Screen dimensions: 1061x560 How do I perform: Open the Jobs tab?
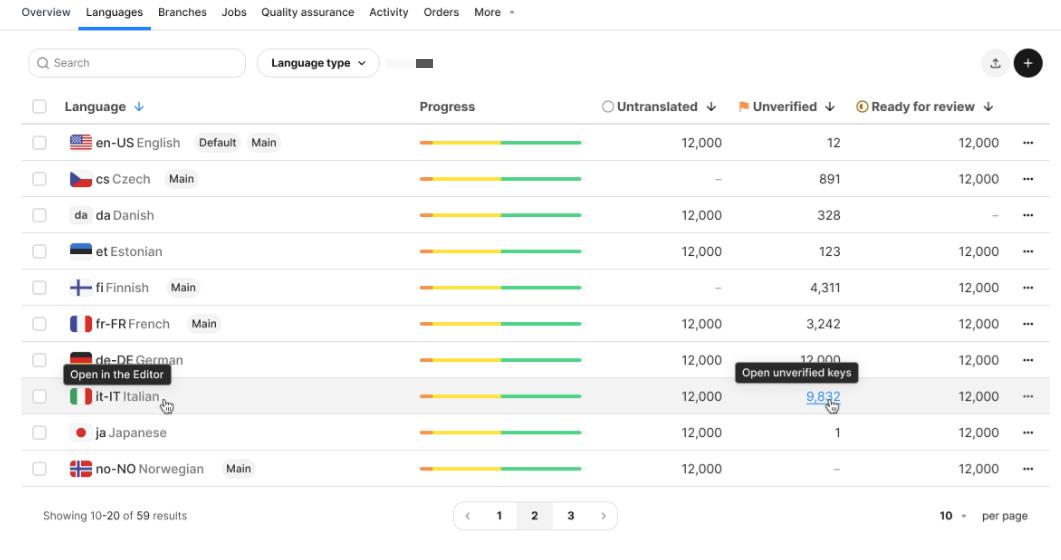[x=234, y=12]
